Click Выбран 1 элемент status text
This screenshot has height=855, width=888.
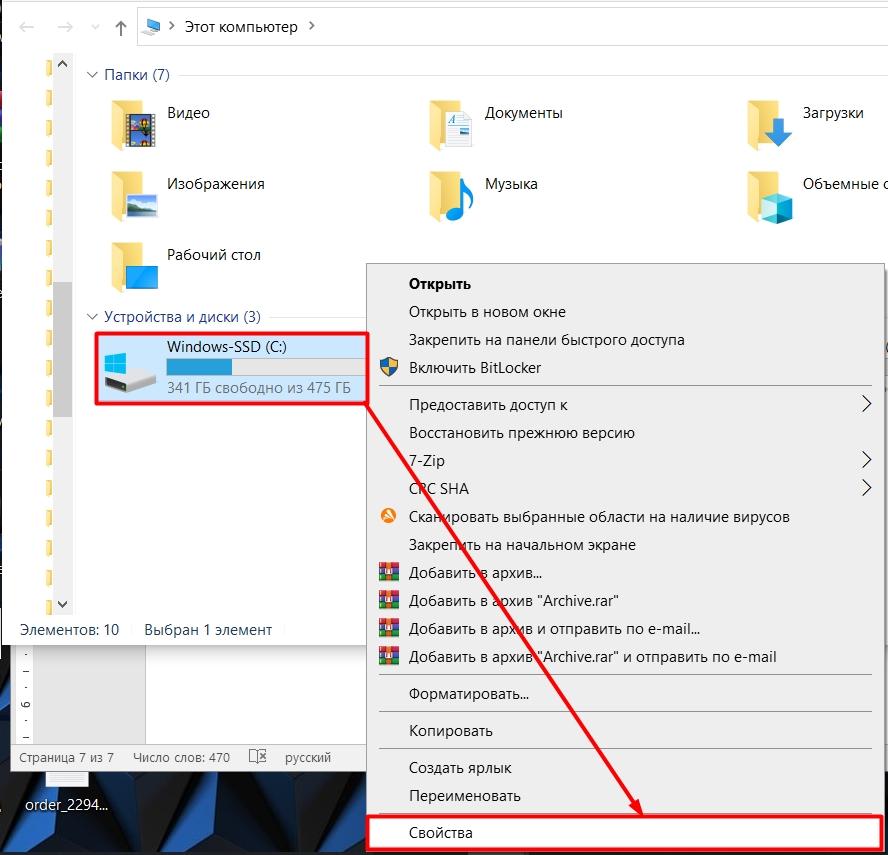208,630
